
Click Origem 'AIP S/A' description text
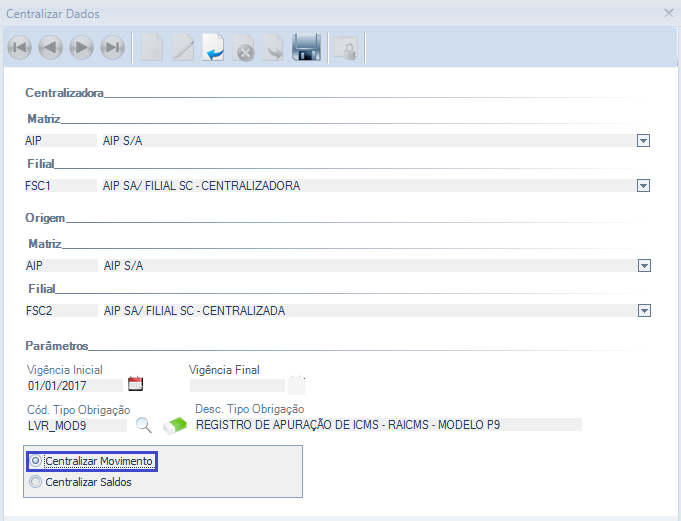[123, 266]
